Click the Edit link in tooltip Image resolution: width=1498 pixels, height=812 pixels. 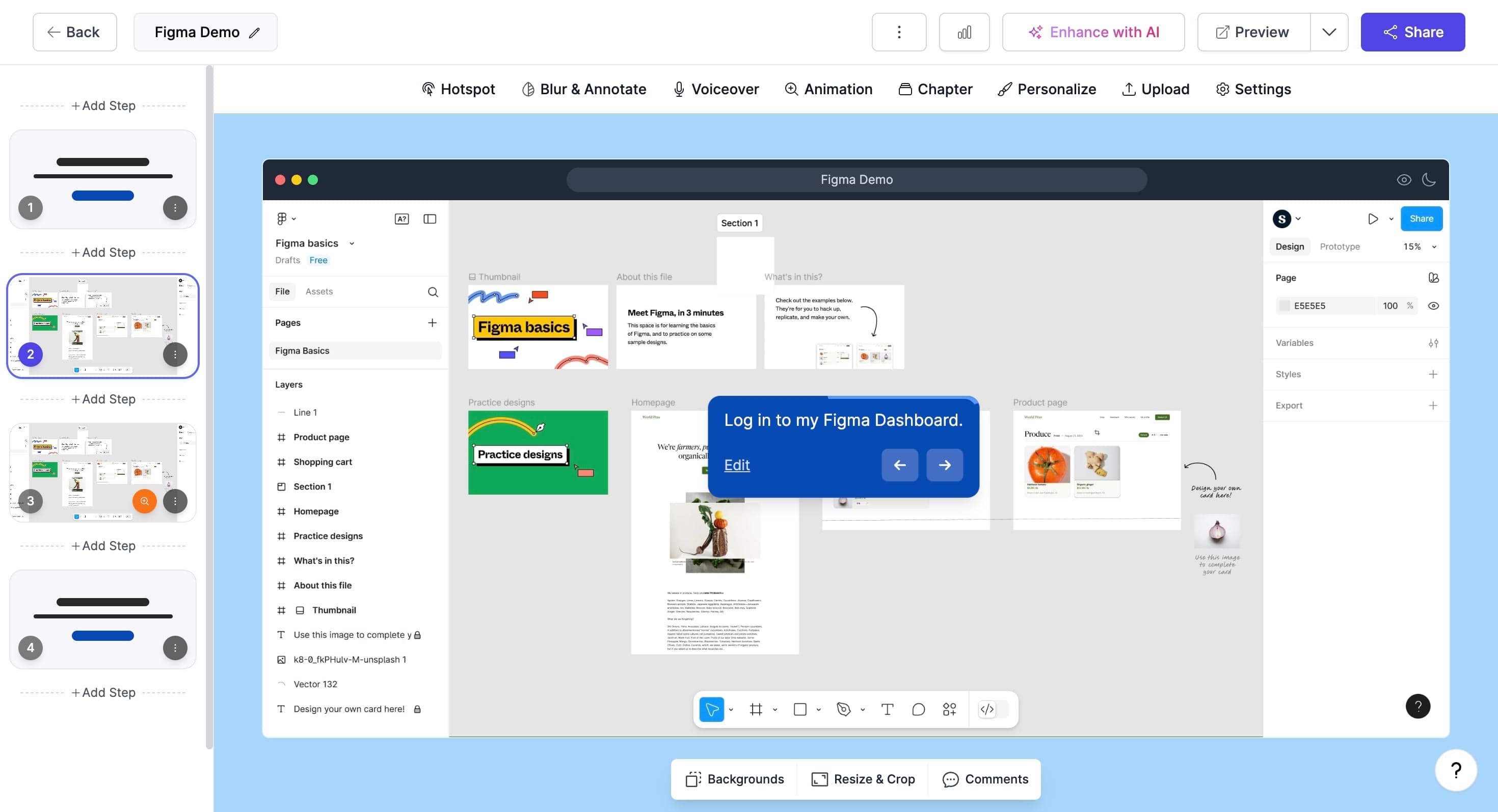point(737,465)
